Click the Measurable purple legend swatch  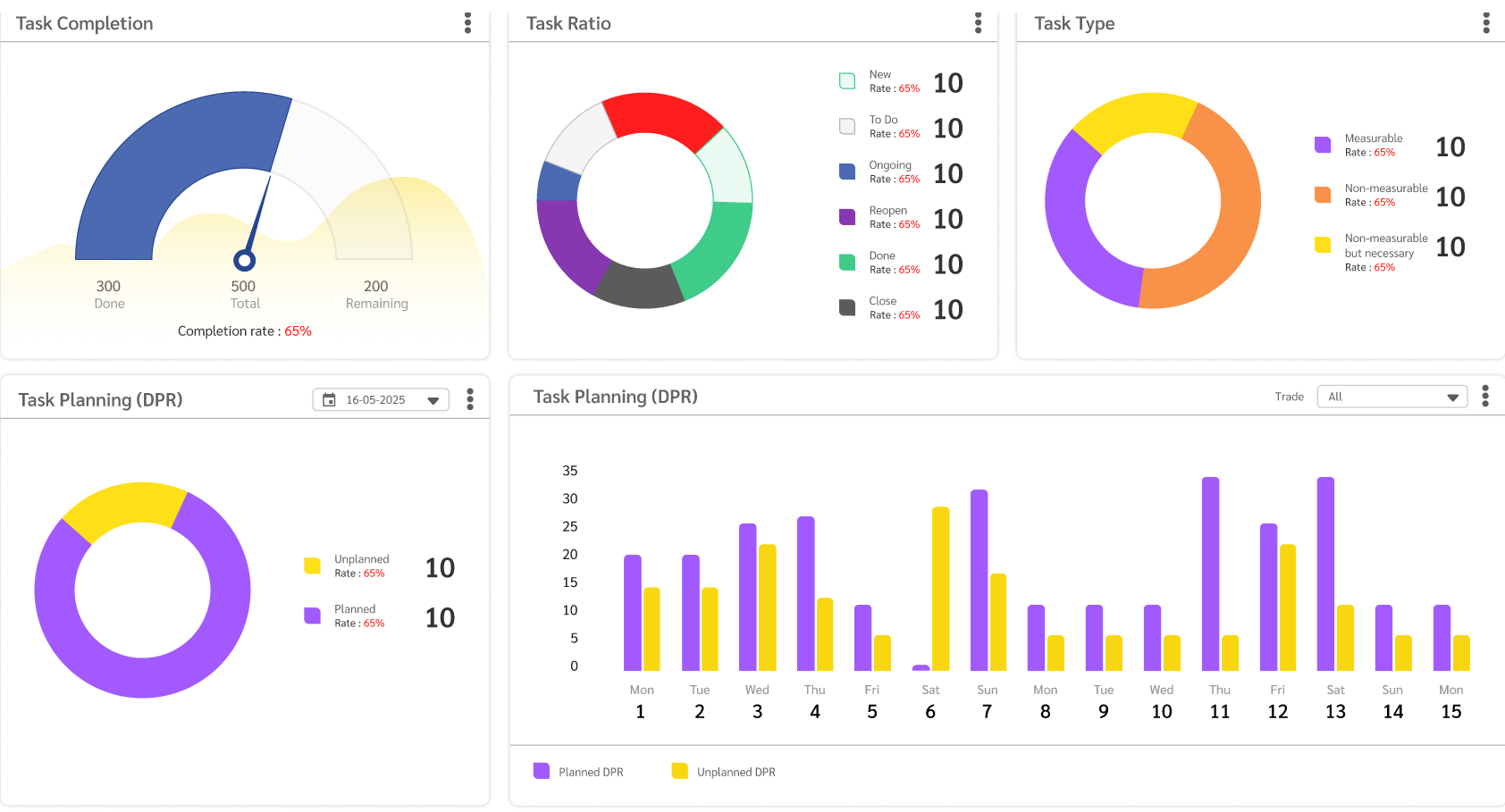1323,145
